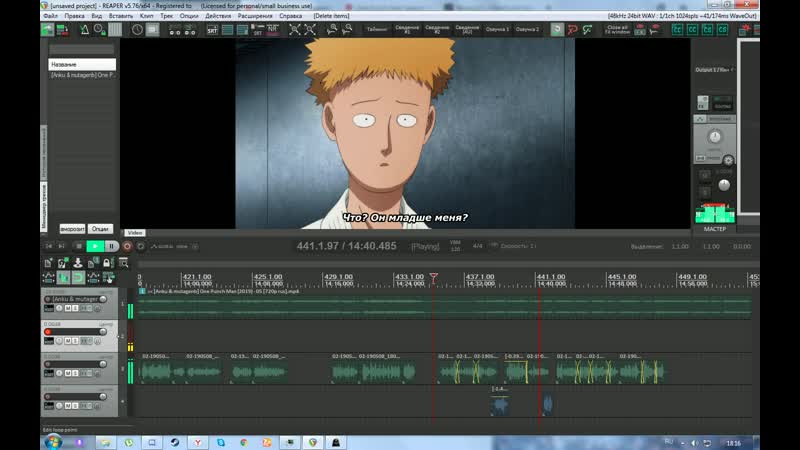Image resolution: width=800 pixels, height=450 pixels.
Task: Open the Действия menu
Action: [x=218, y=16]
